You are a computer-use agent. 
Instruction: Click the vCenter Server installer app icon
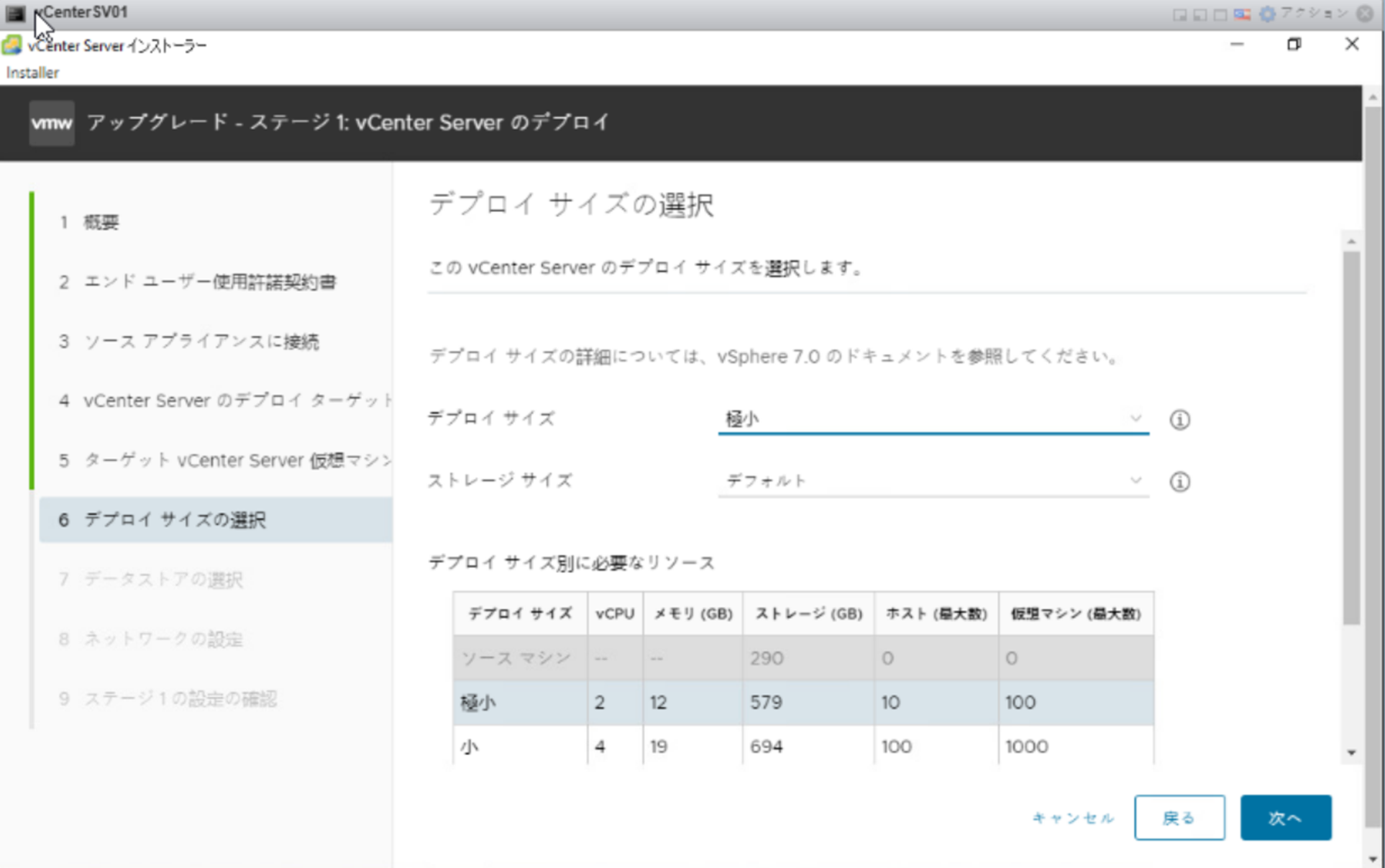coord(12,45)
